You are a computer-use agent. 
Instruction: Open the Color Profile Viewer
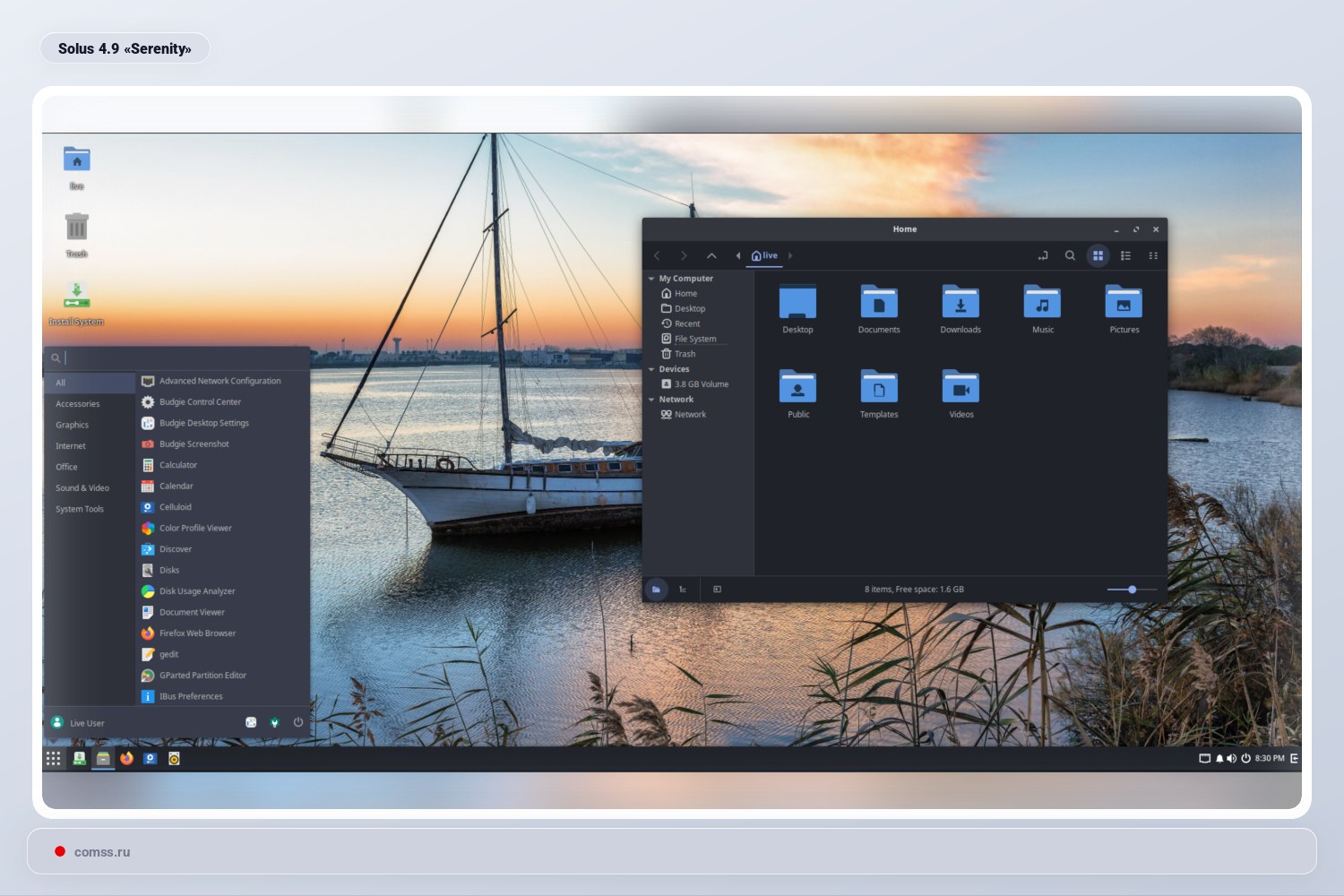point(195,528)
